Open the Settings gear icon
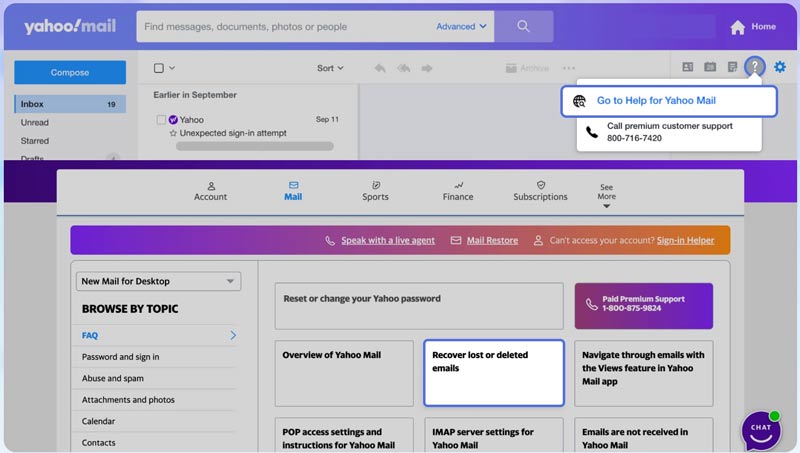800x453 pixels. (x=780, y=67)
